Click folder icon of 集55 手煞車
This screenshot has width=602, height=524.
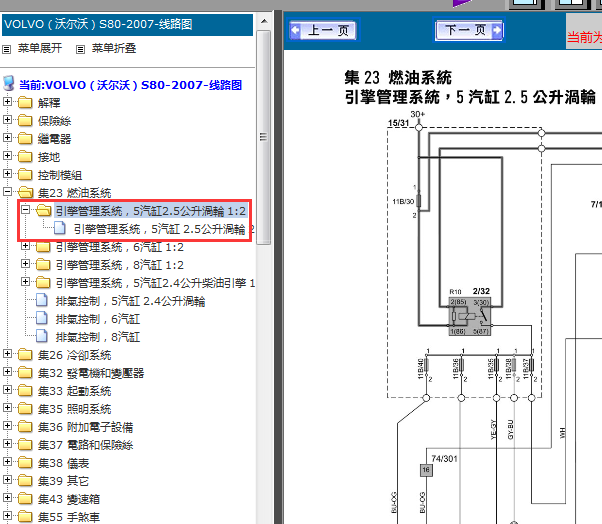coord(25,517)
